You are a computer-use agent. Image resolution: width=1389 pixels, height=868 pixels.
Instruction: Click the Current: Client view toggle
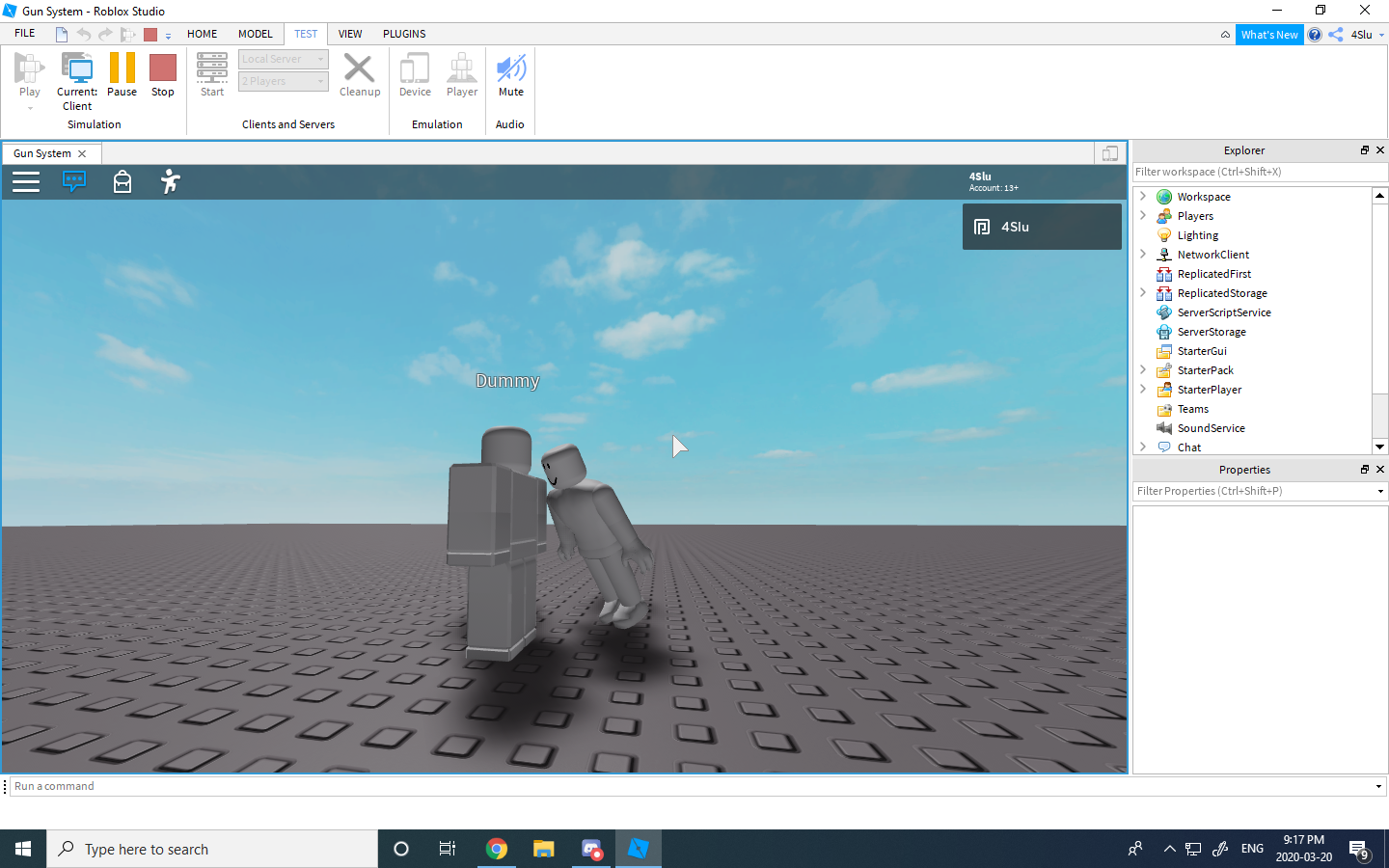point(77,81)
